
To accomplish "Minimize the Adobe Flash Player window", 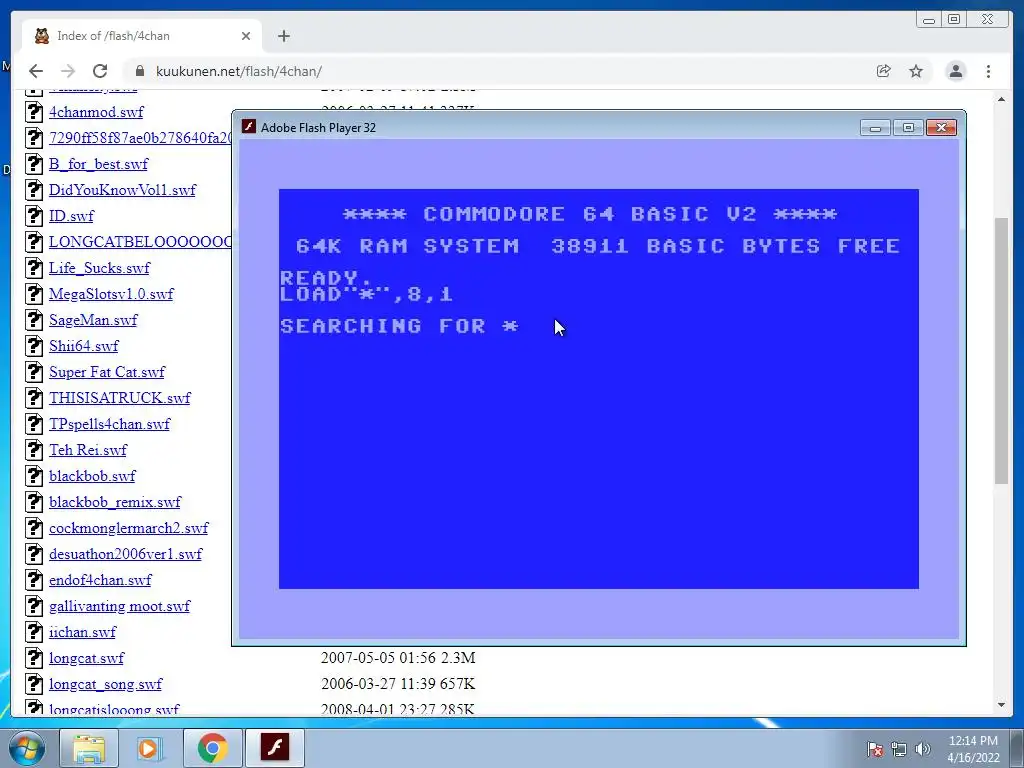I will [875, 127].
